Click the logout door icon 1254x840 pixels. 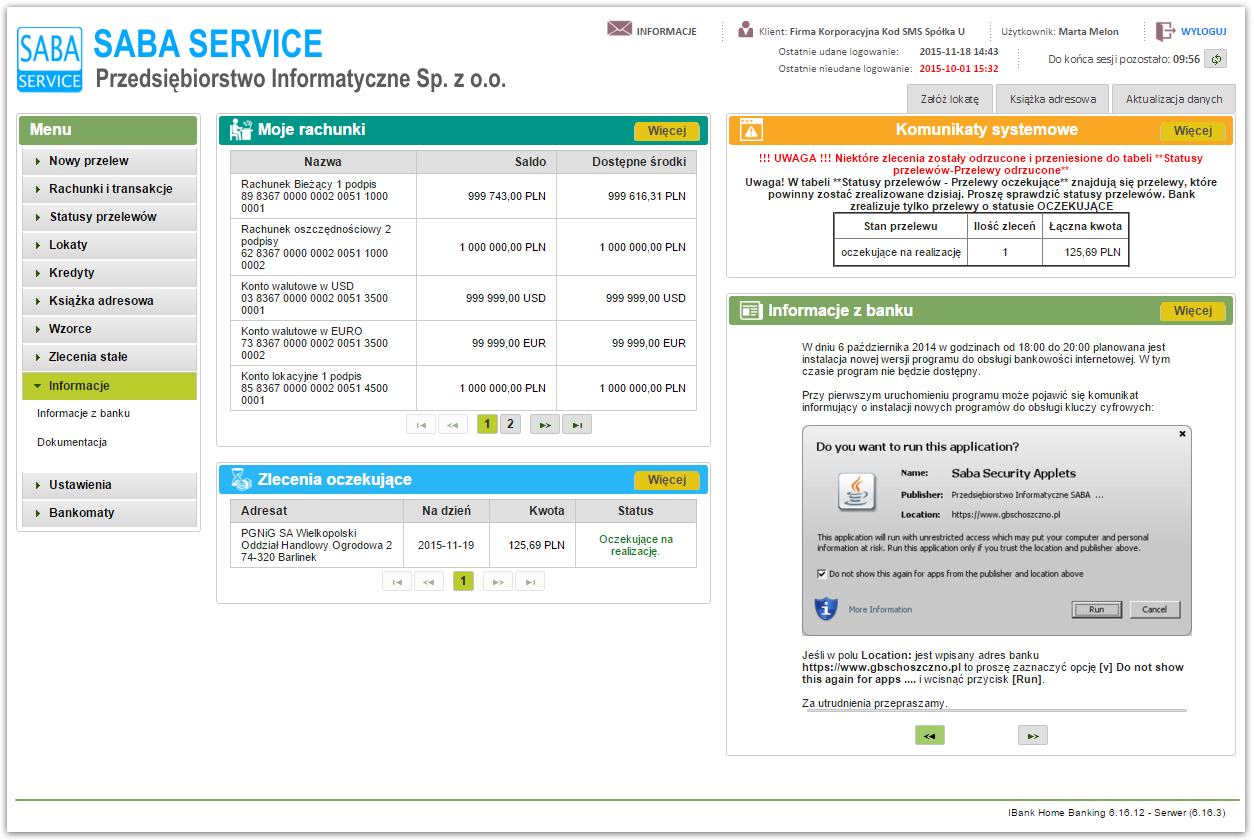coord(1165,31)
